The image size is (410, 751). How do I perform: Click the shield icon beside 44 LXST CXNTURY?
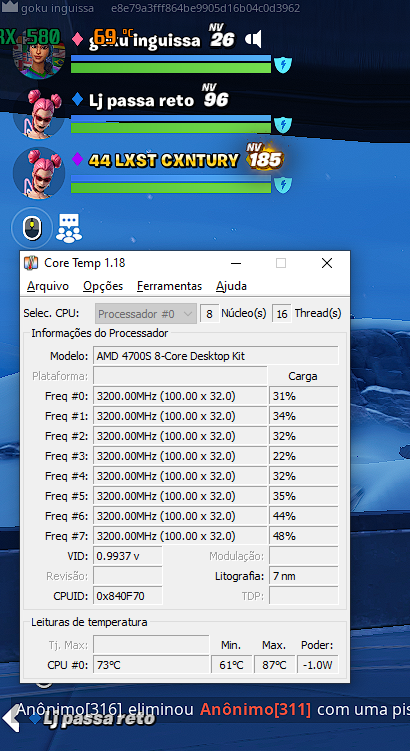point(283,184)
